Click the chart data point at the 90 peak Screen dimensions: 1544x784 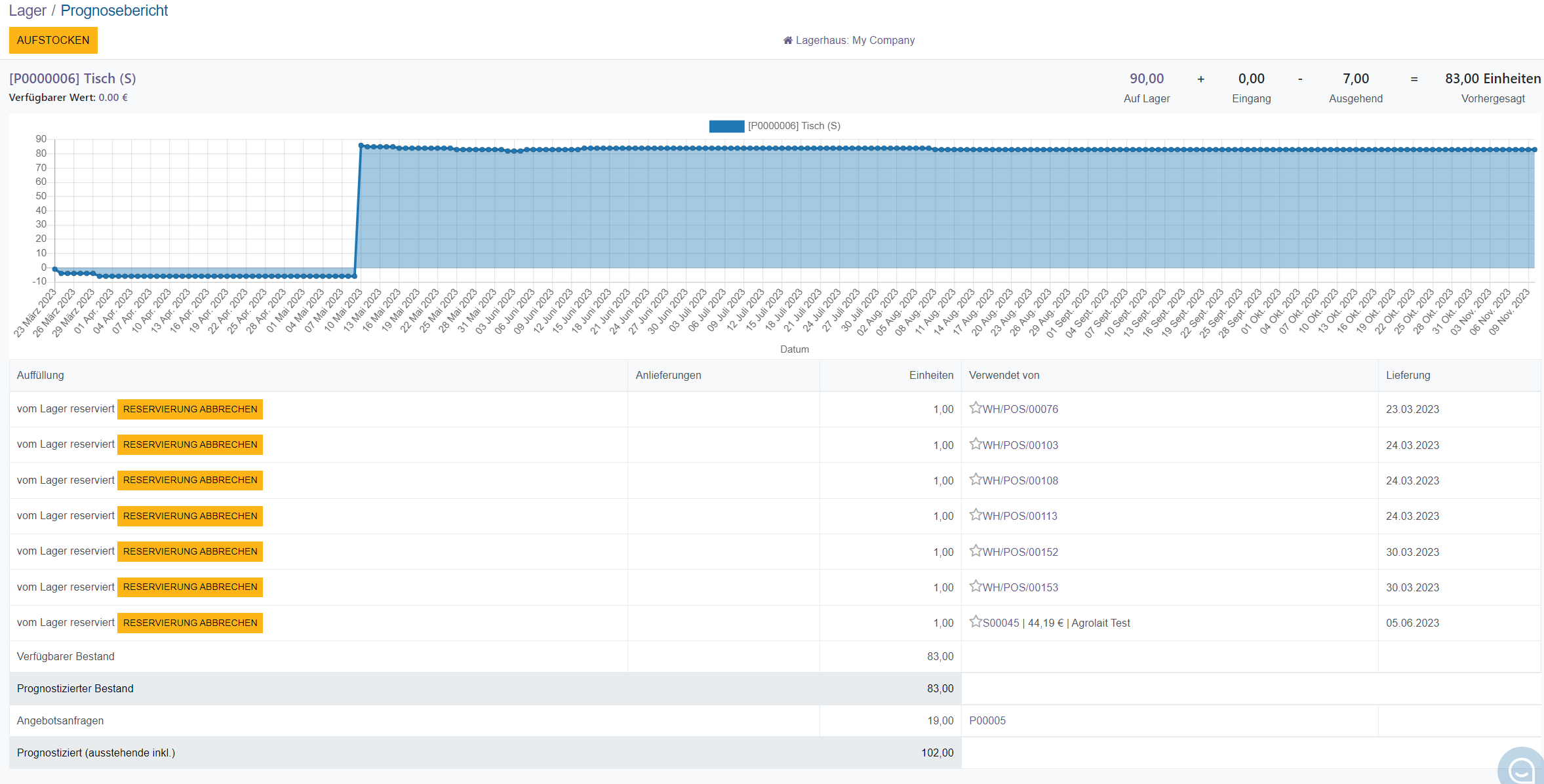pyautogui.click(x=361, y=146)
